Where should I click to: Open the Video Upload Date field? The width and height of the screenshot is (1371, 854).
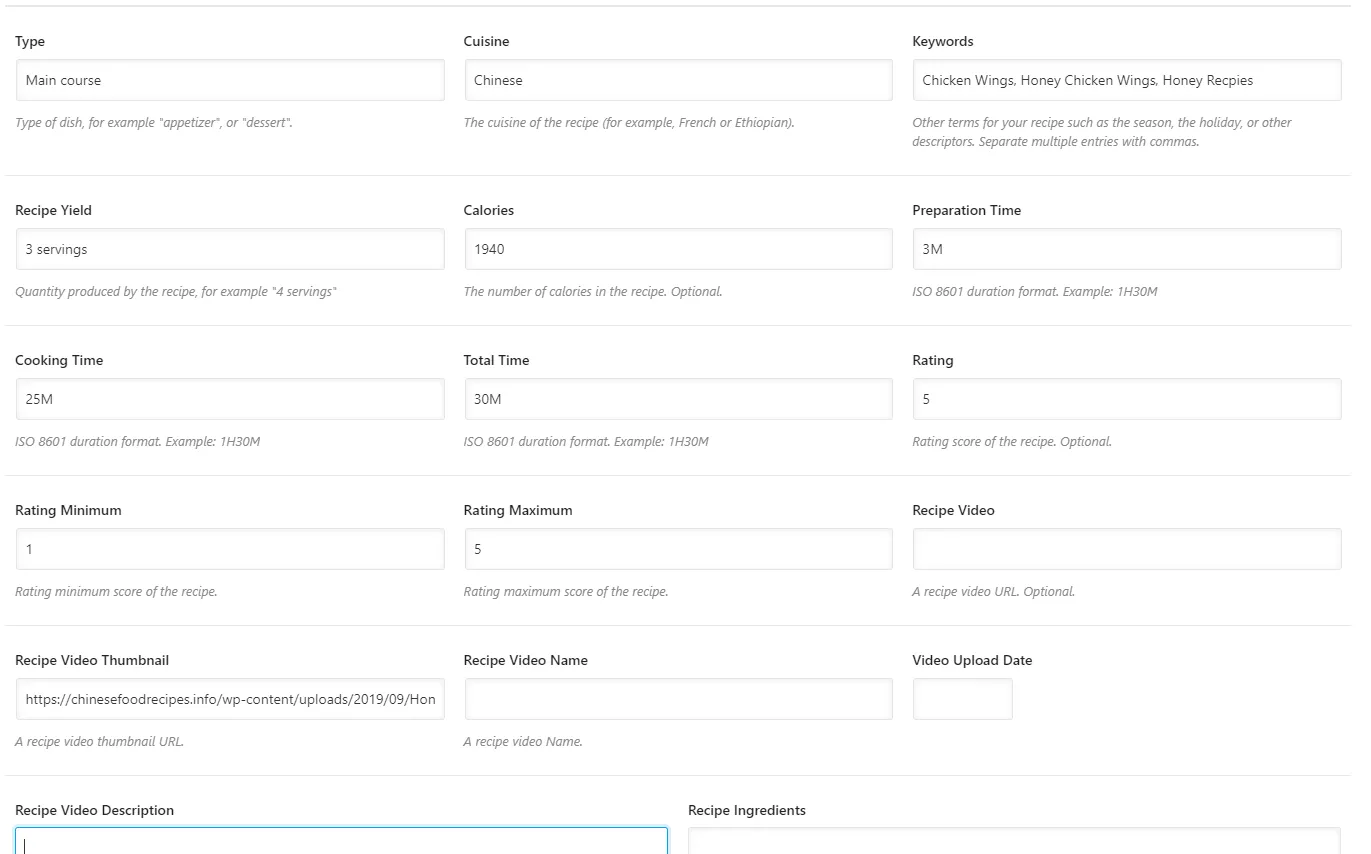click(963, 699)
